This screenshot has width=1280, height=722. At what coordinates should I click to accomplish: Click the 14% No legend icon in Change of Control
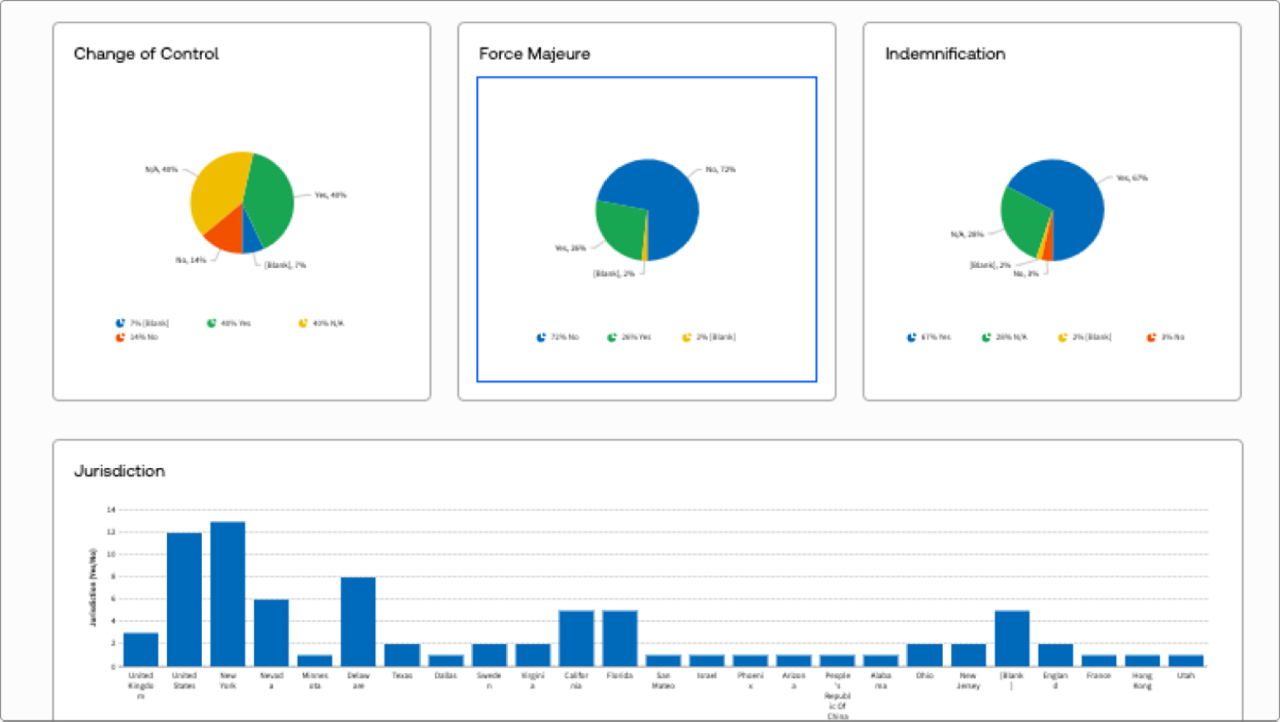pyautogui.click(x=120, y=337)
